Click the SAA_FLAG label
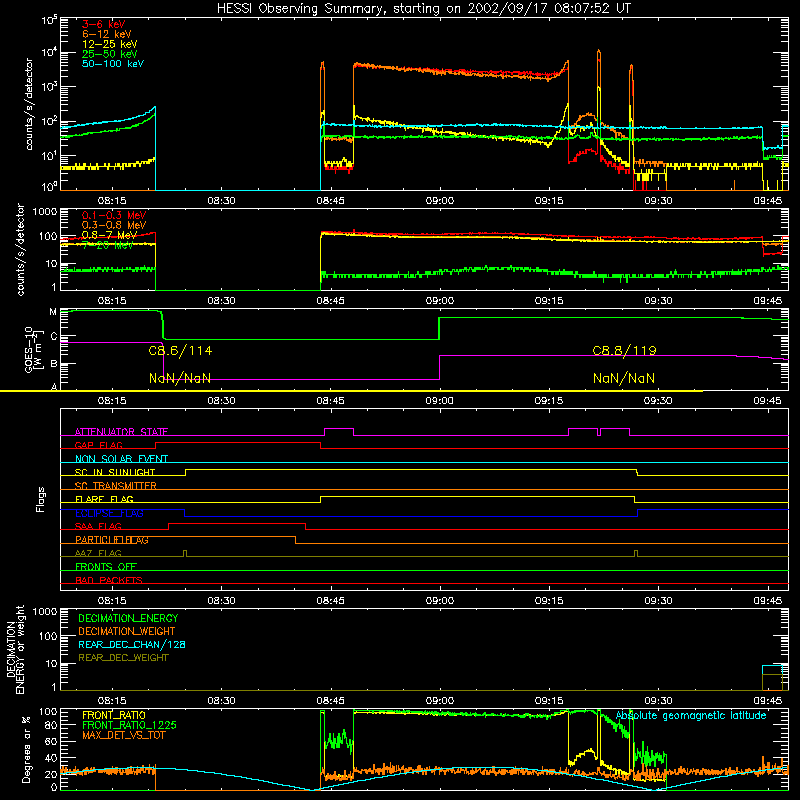The height and width of the screenshot is (800, 800). tap(98, 526)
